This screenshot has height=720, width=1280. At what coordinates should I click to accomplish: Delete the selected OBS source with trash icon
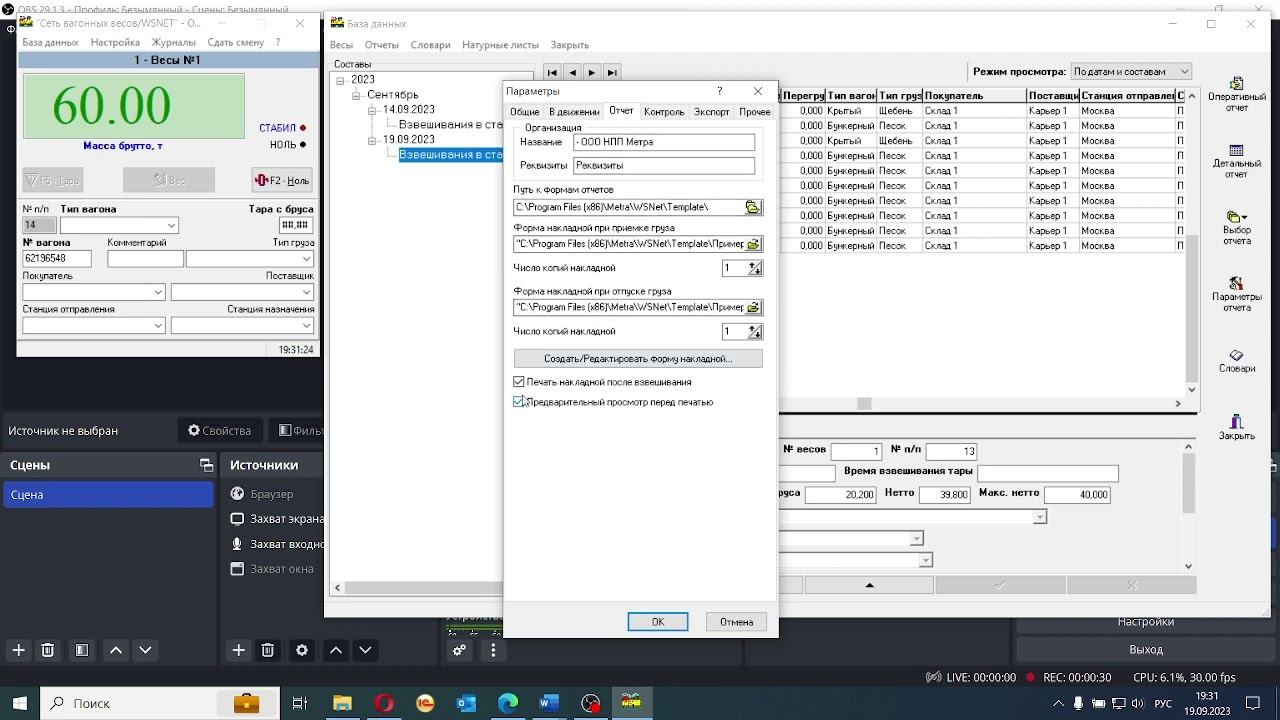[x=267, y=650]
